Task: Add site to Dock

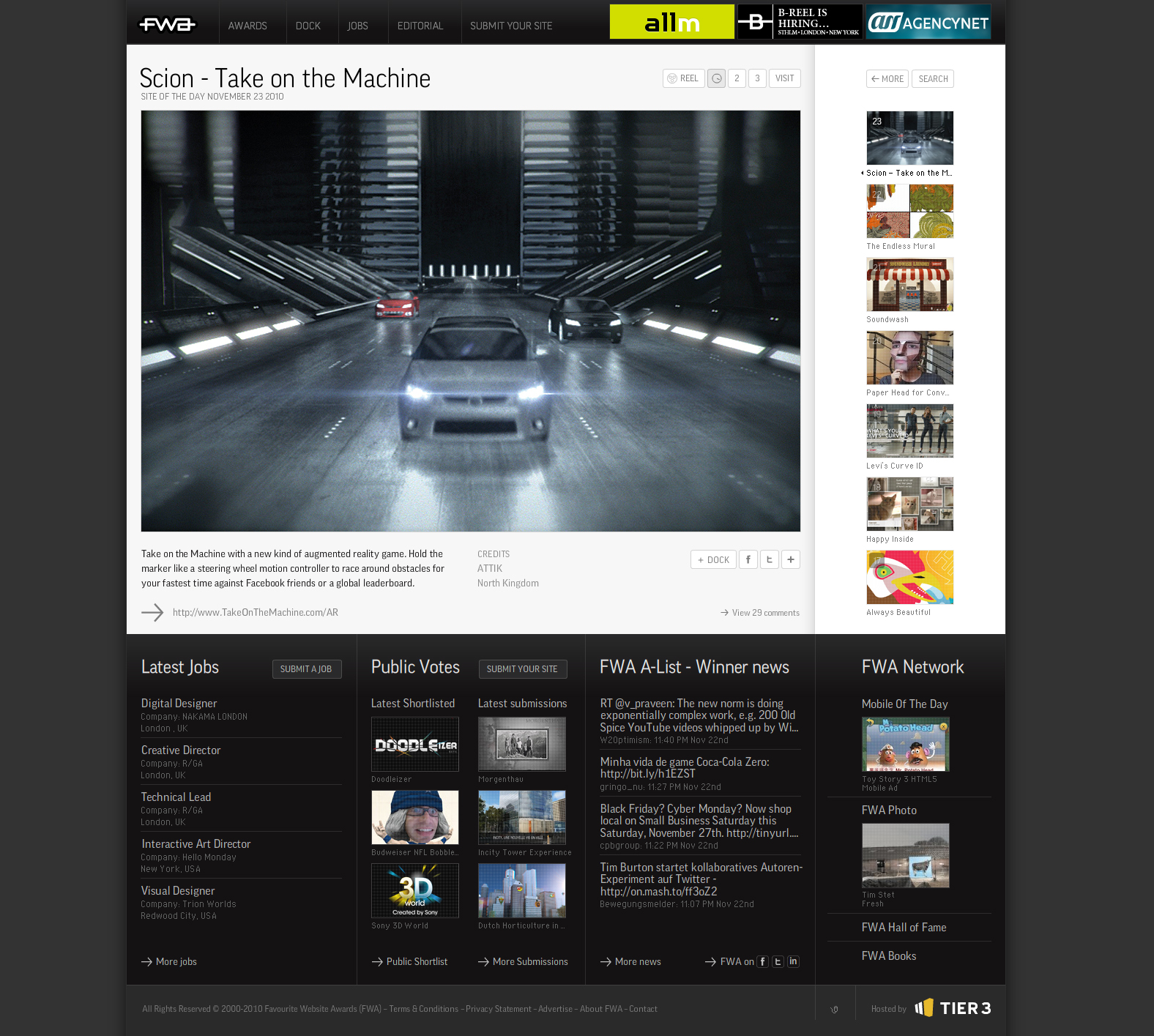Action: click(x=713, y=559)
